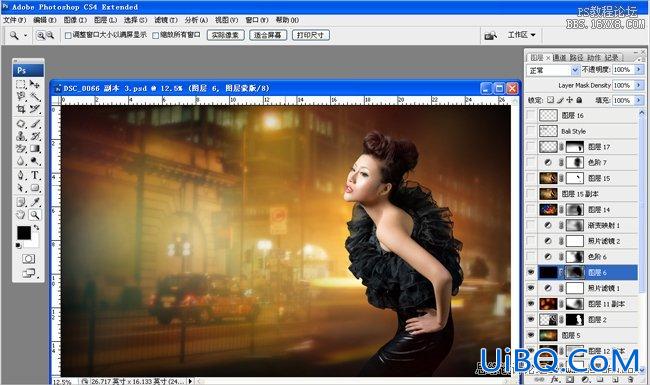Select the 图层 14 layer thumbnail
This screenshot has width=650, height=385.
pyautogui.click(x=548, y=210)
